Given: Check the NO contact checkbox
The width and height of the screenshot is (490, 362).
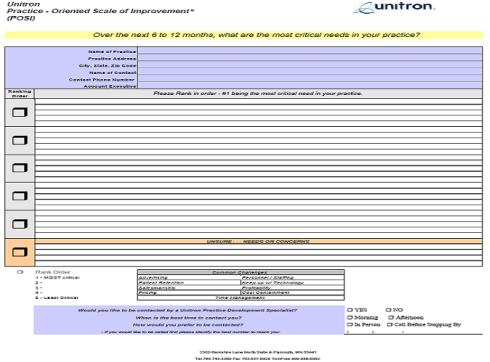Looking at the screenshot, I should tap(388, 310).
